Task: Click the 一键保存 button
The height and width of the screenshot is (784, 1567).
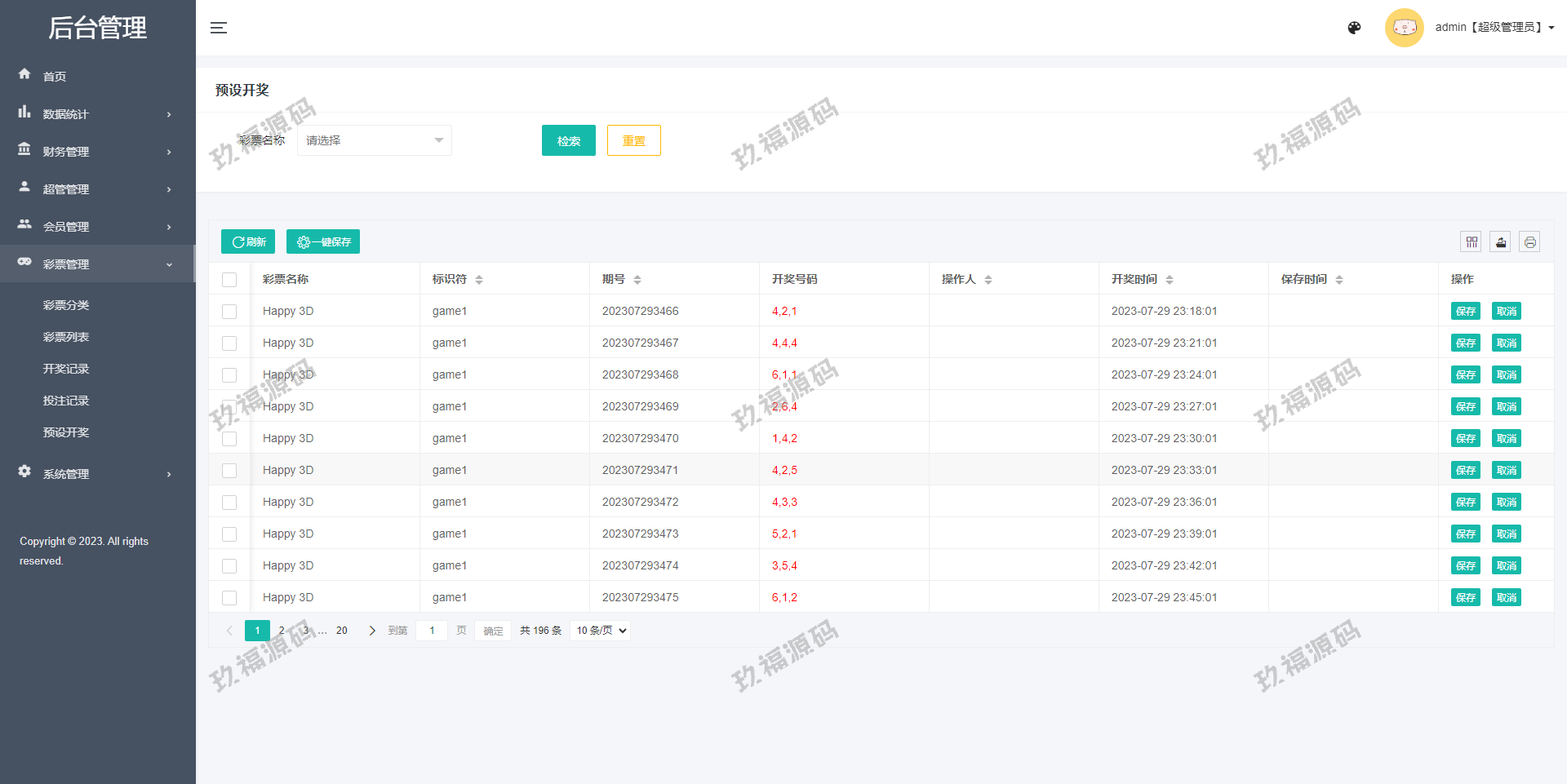Action: click(x=323, y=241)
